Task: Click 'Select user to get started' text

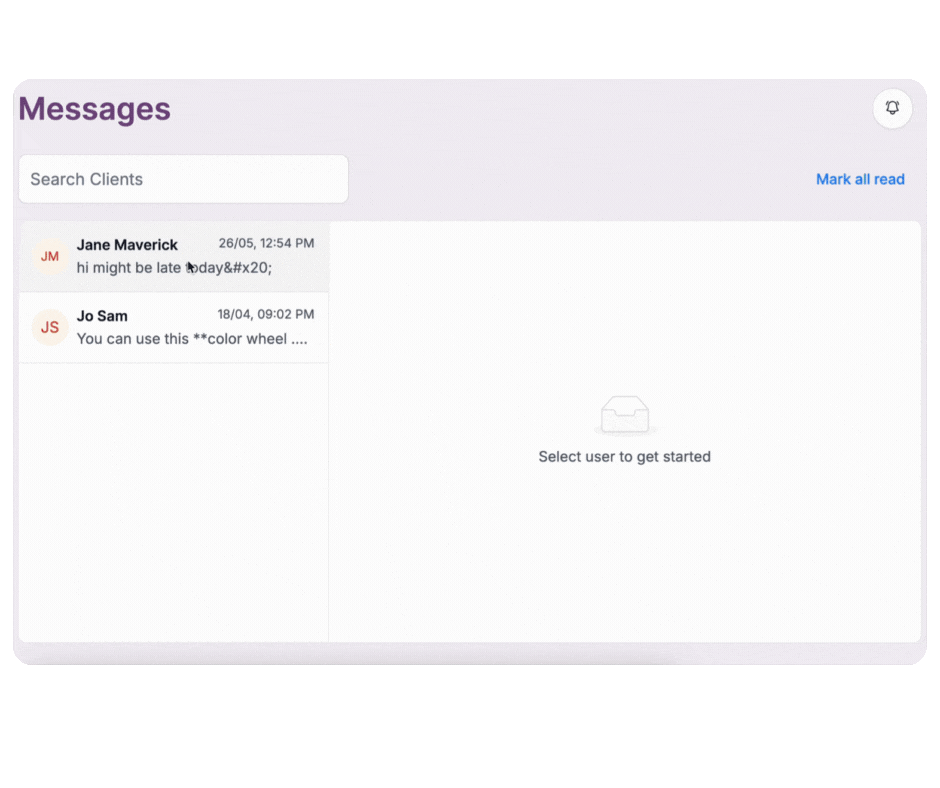Action: tap(625, 457)
